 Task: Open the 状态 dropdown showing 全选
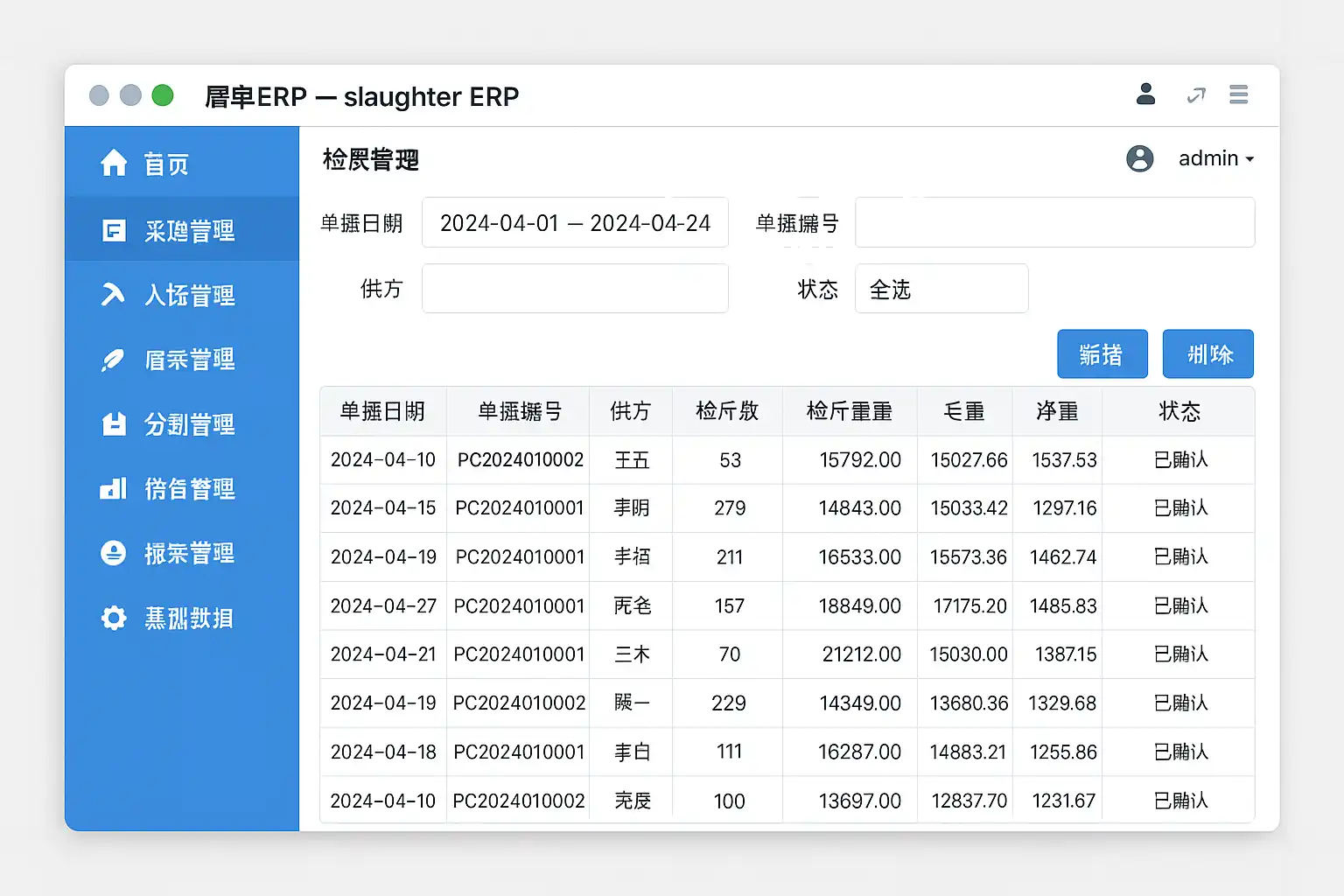(941, 289)
